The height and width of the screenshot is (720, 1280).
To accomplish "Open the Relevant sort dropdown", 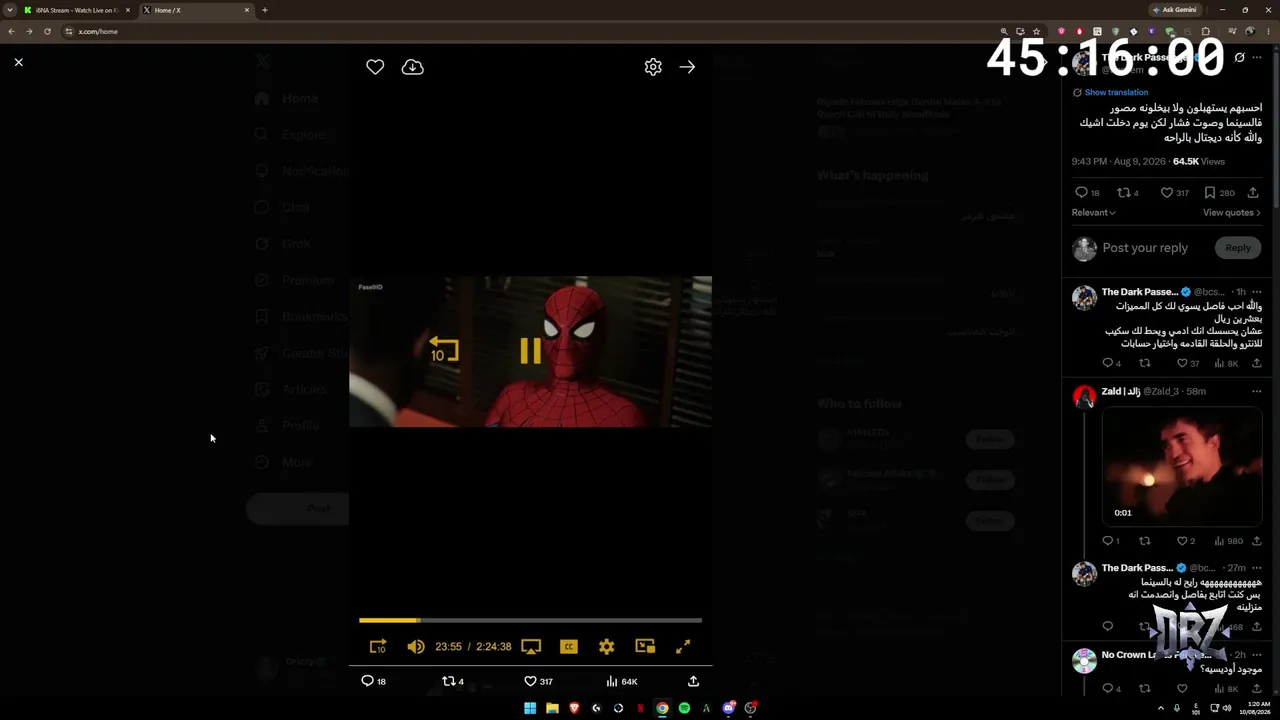I will point(1094,212).
